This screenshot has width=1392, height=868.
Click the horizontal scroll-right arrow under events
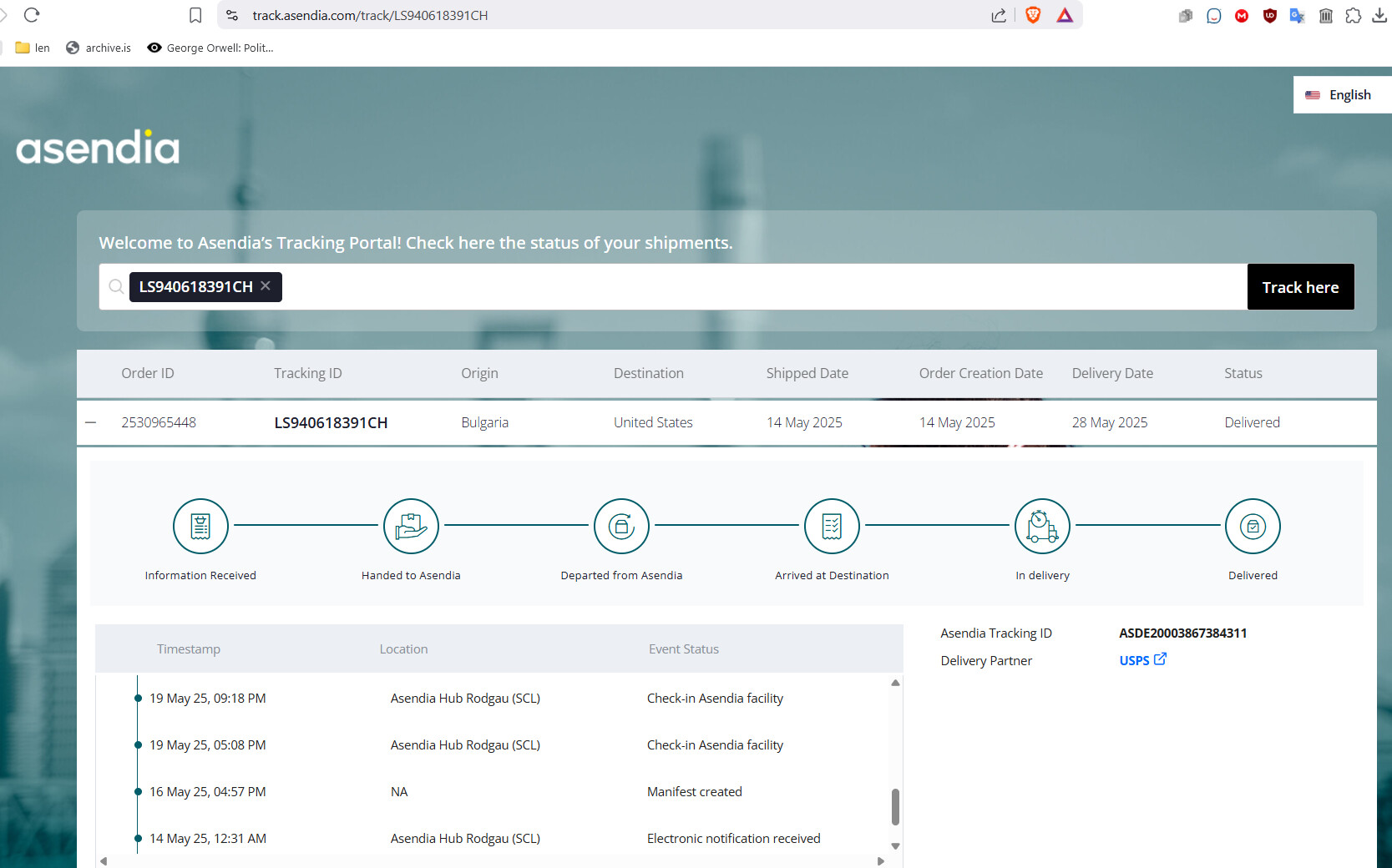pos(881,861)
